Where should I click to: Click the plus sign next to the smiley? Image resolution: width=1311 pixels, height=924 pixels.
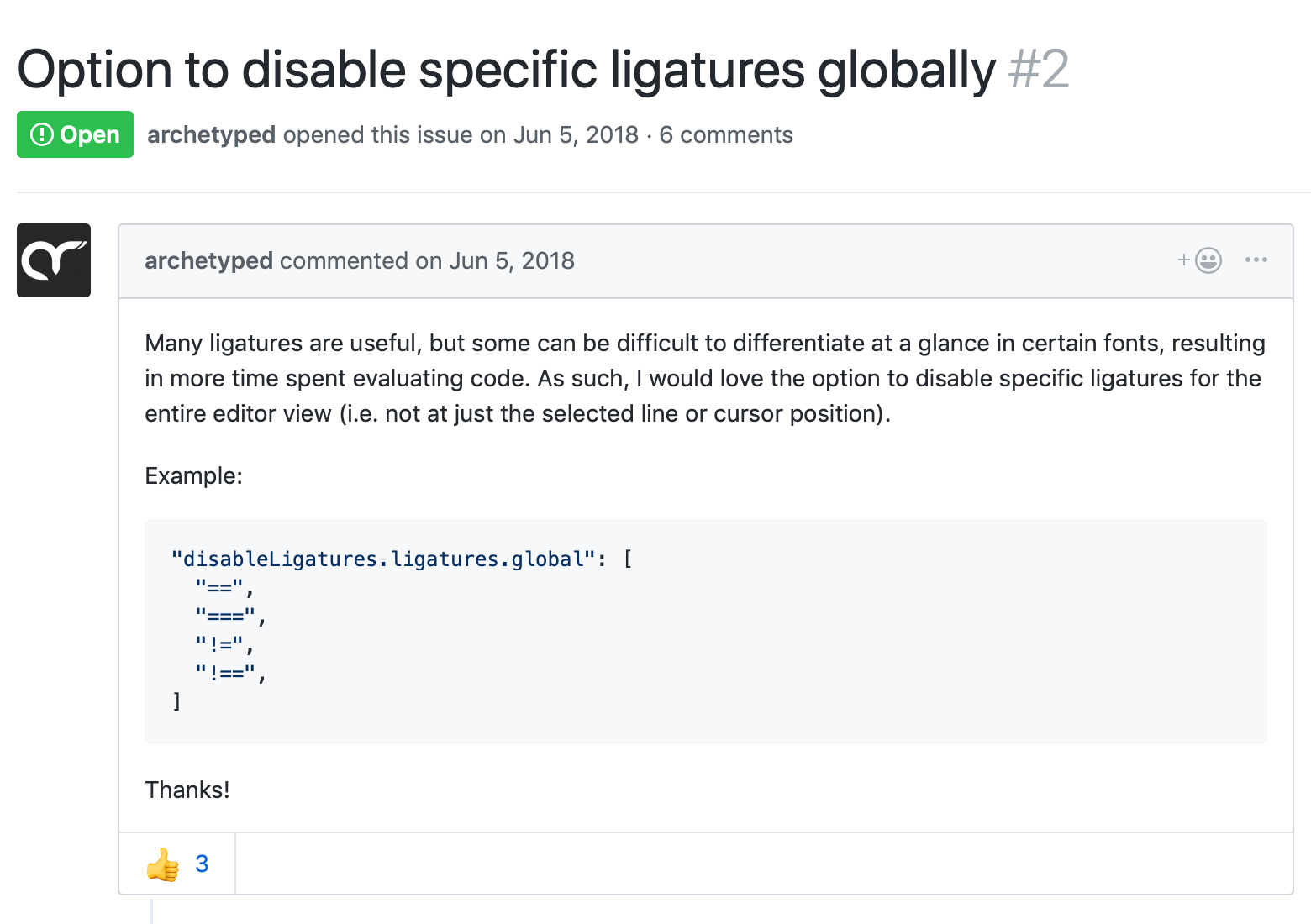click(1183, 260)
